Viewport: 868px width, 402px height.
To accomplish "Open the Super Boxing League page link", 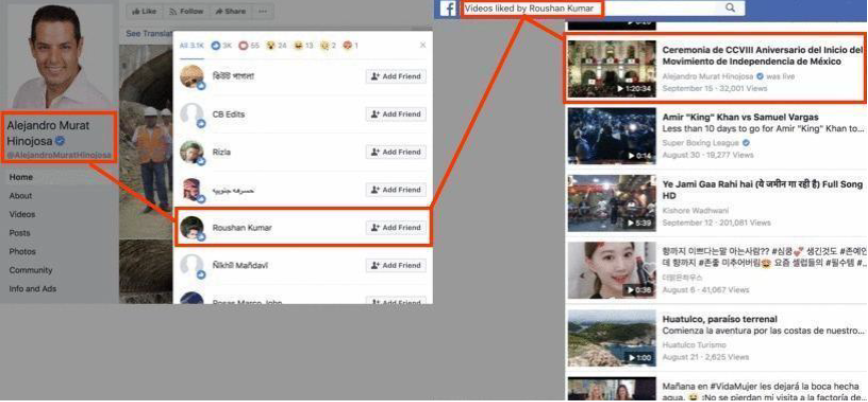I will tap(700, 143).
